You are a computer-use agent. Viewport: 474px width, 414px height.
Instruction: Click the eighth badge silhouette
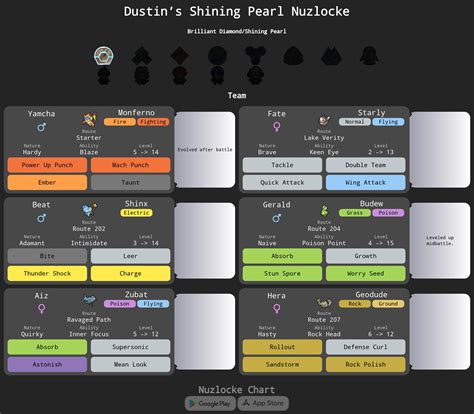pyautogui.click(x=369, y=56)
